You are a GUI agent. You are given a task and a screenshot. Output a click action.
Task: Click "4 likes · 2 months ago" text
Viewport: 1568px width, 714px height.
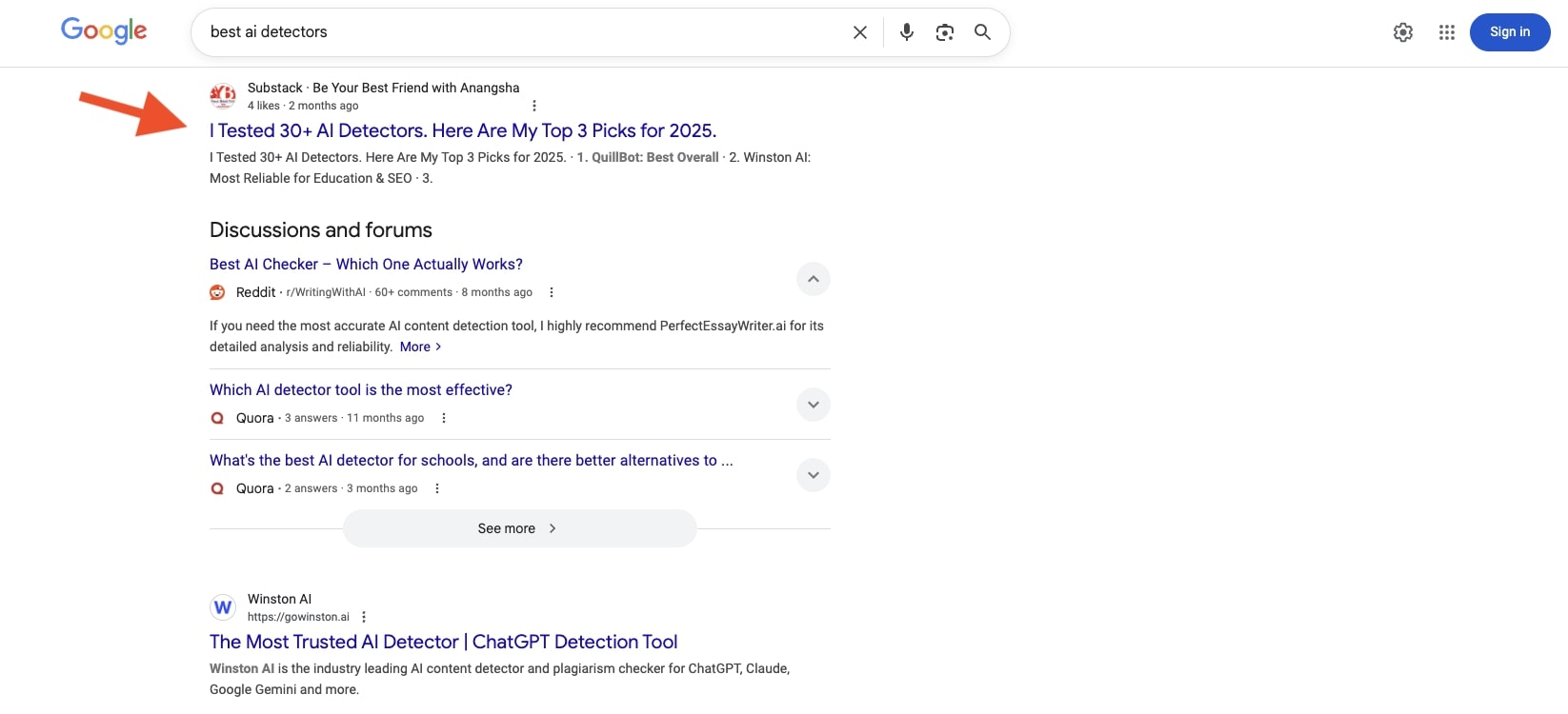(303, 106)
